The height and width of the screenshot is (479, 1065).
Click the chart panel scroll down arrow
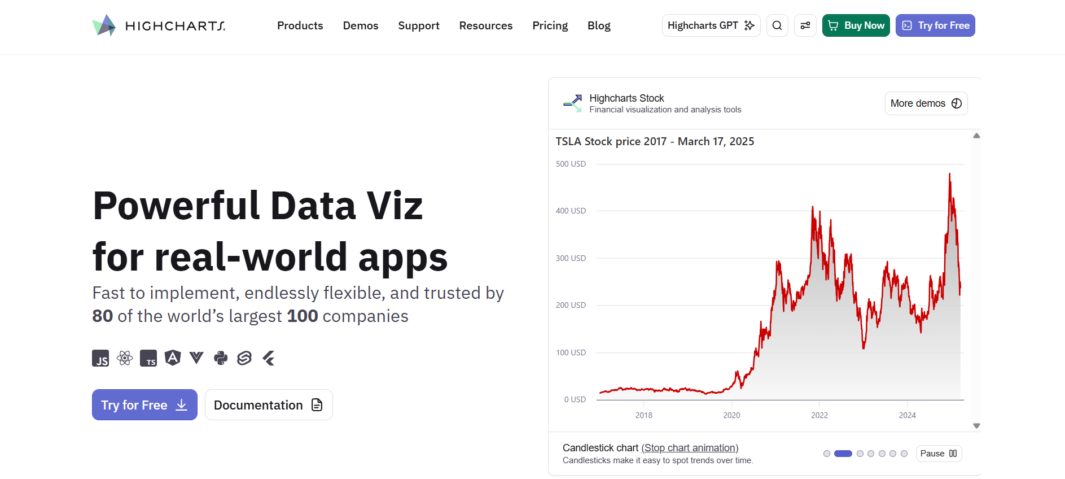(977, 426)
